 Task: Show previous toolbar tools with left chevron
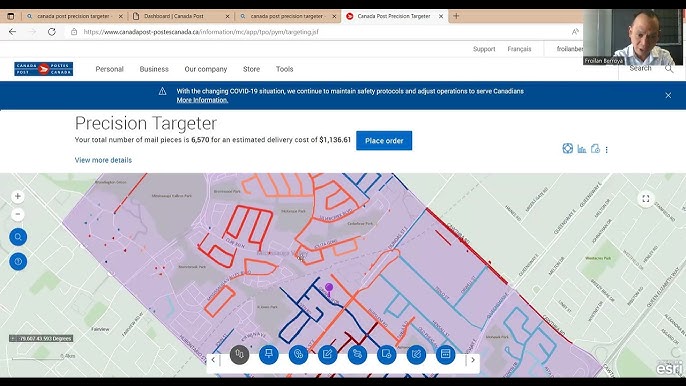coord(213,360)
